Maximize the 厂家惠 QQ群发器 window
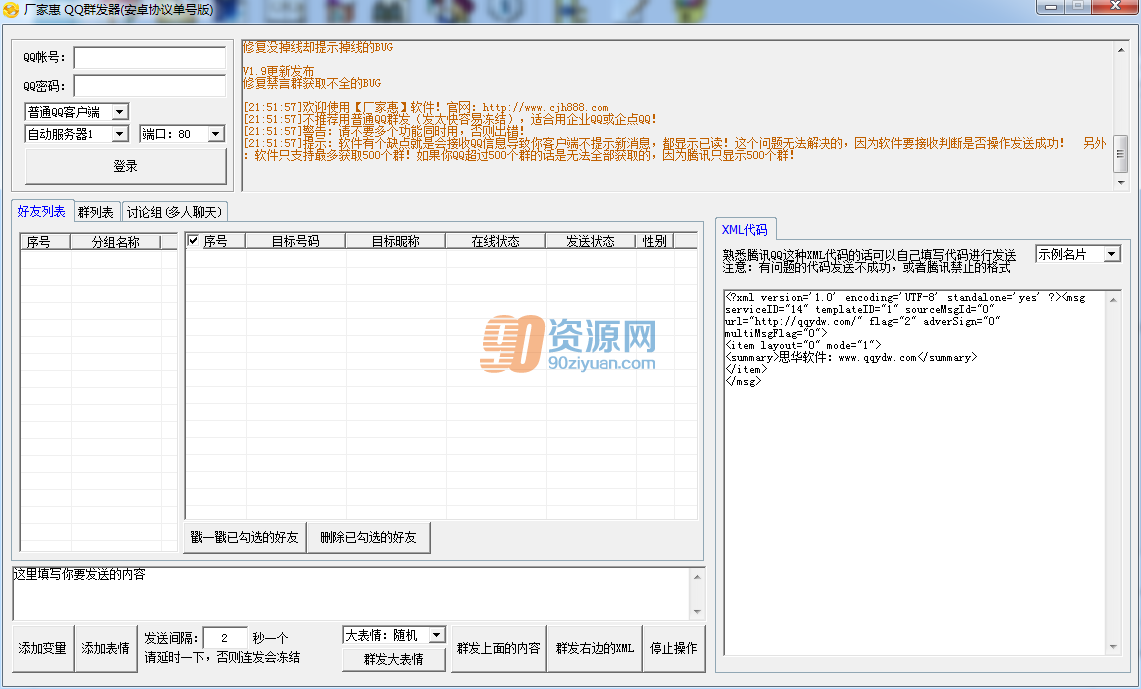1141x689 pixels. pyautogui.click(x=1079, y=7)
